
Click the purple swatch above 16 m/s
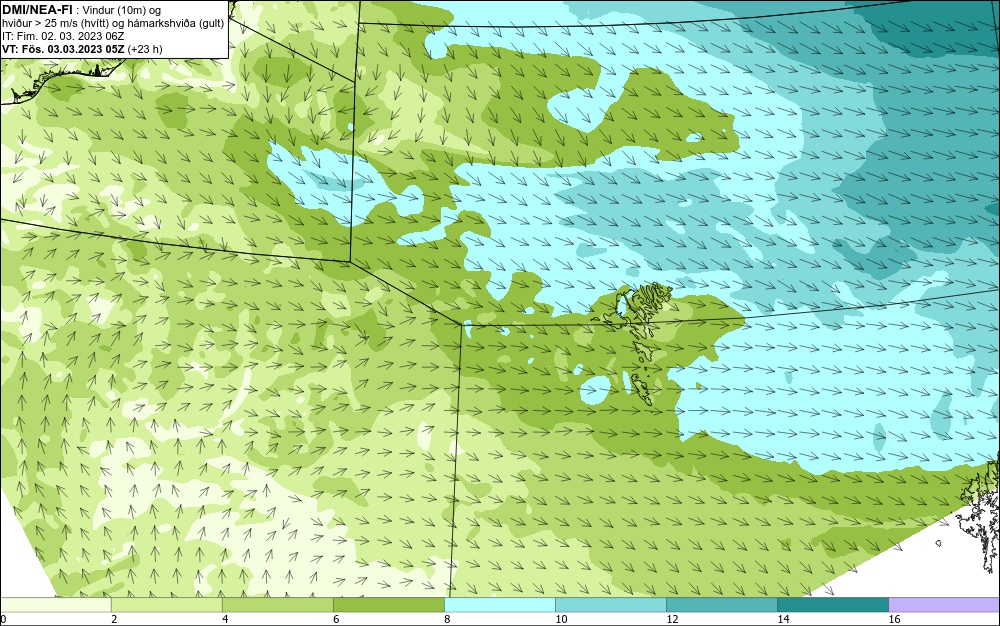tap(944, 604)
